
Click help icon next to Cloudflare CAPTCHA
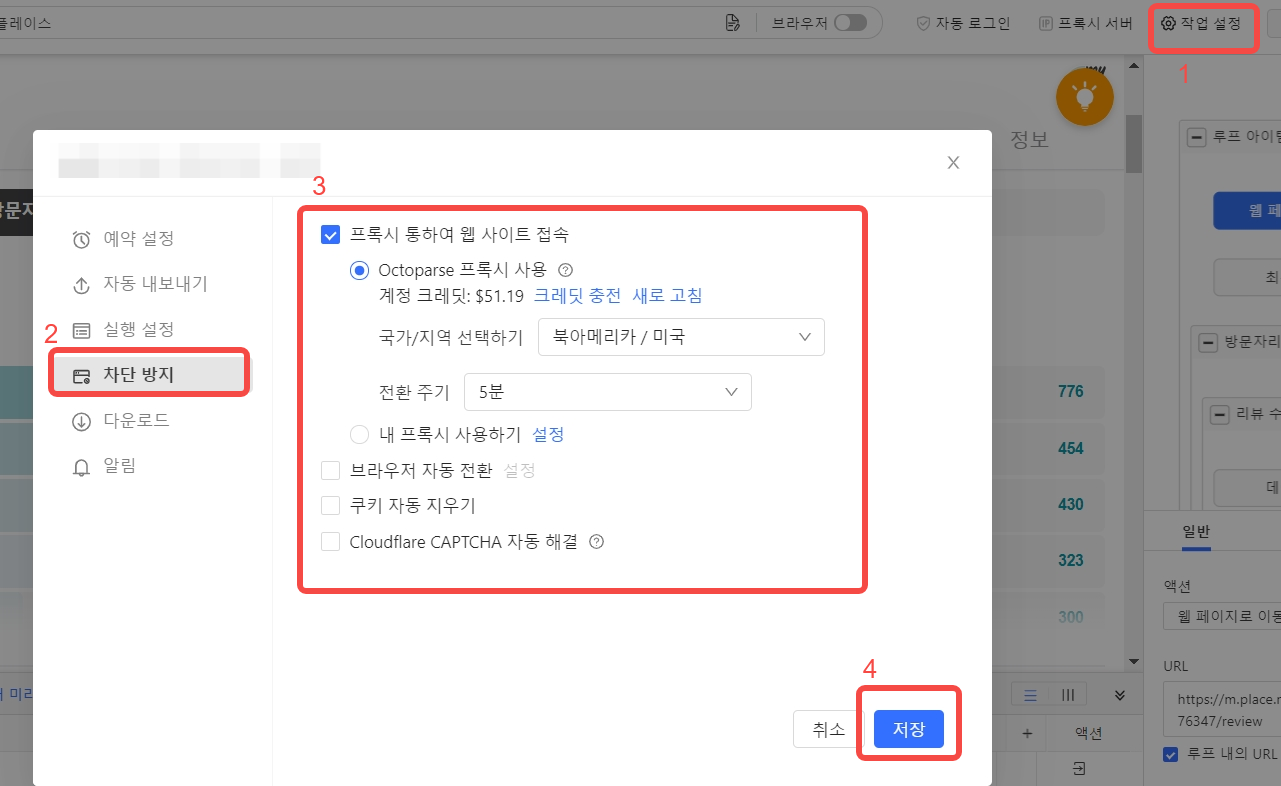coord(597,542)
